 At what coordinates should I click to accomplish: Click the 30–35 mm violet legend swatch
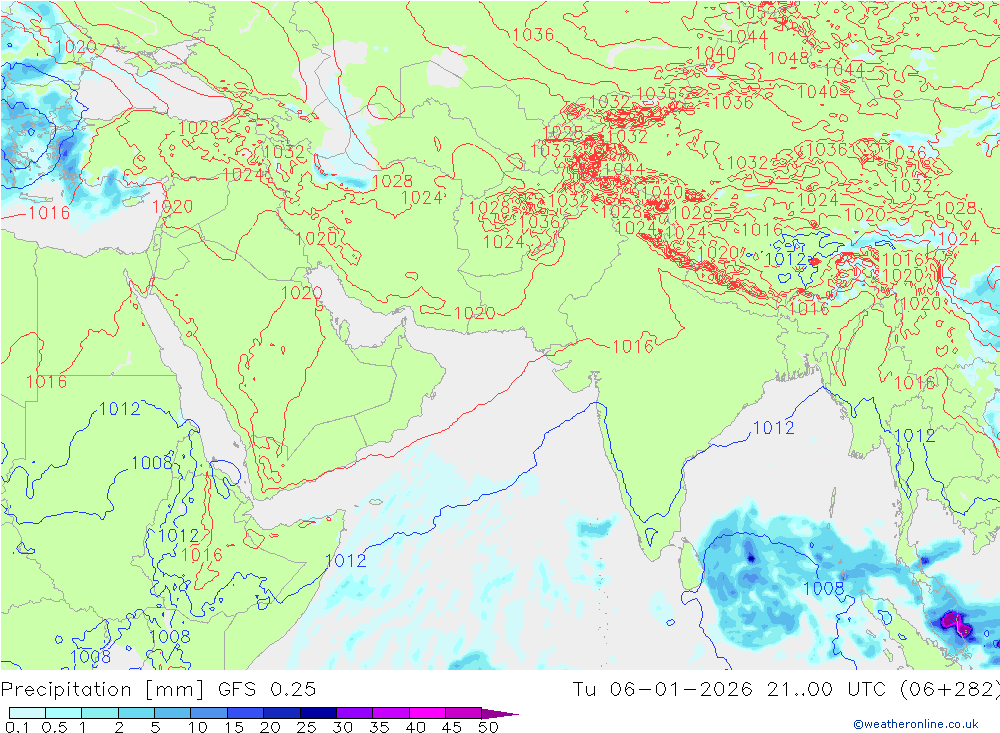[354, 713]
